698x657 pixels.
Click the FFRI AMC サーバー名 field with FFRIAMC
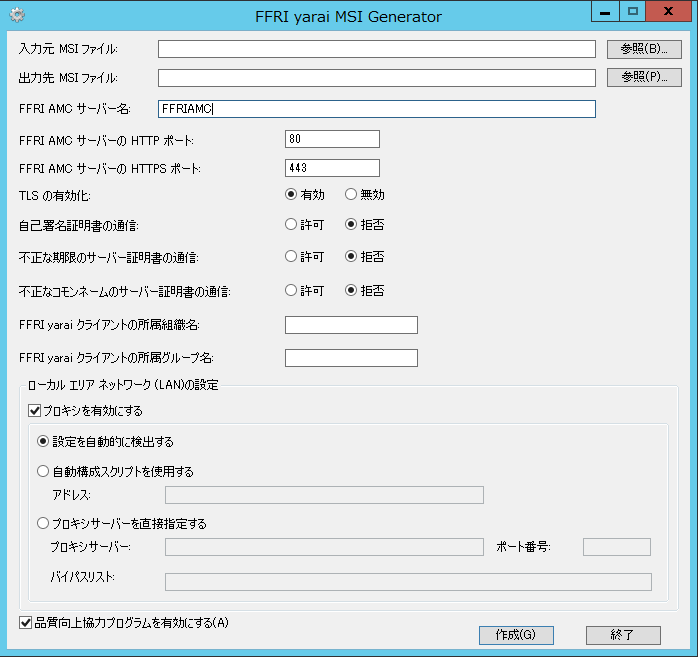click(377, 109)
